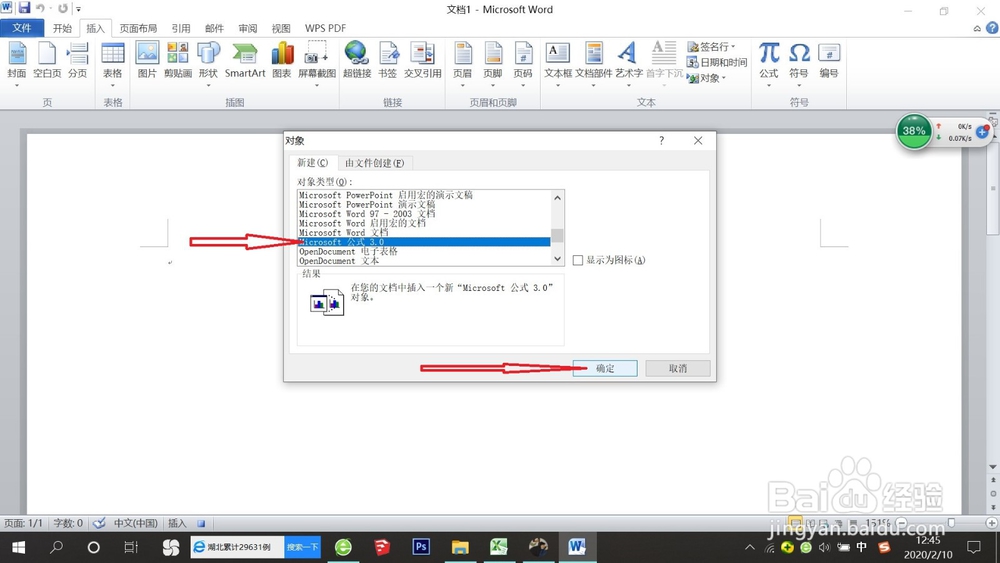The image size is (1000, 563).
Task: Open the WPS PDF ribbon tab
Action: (325, 28)
